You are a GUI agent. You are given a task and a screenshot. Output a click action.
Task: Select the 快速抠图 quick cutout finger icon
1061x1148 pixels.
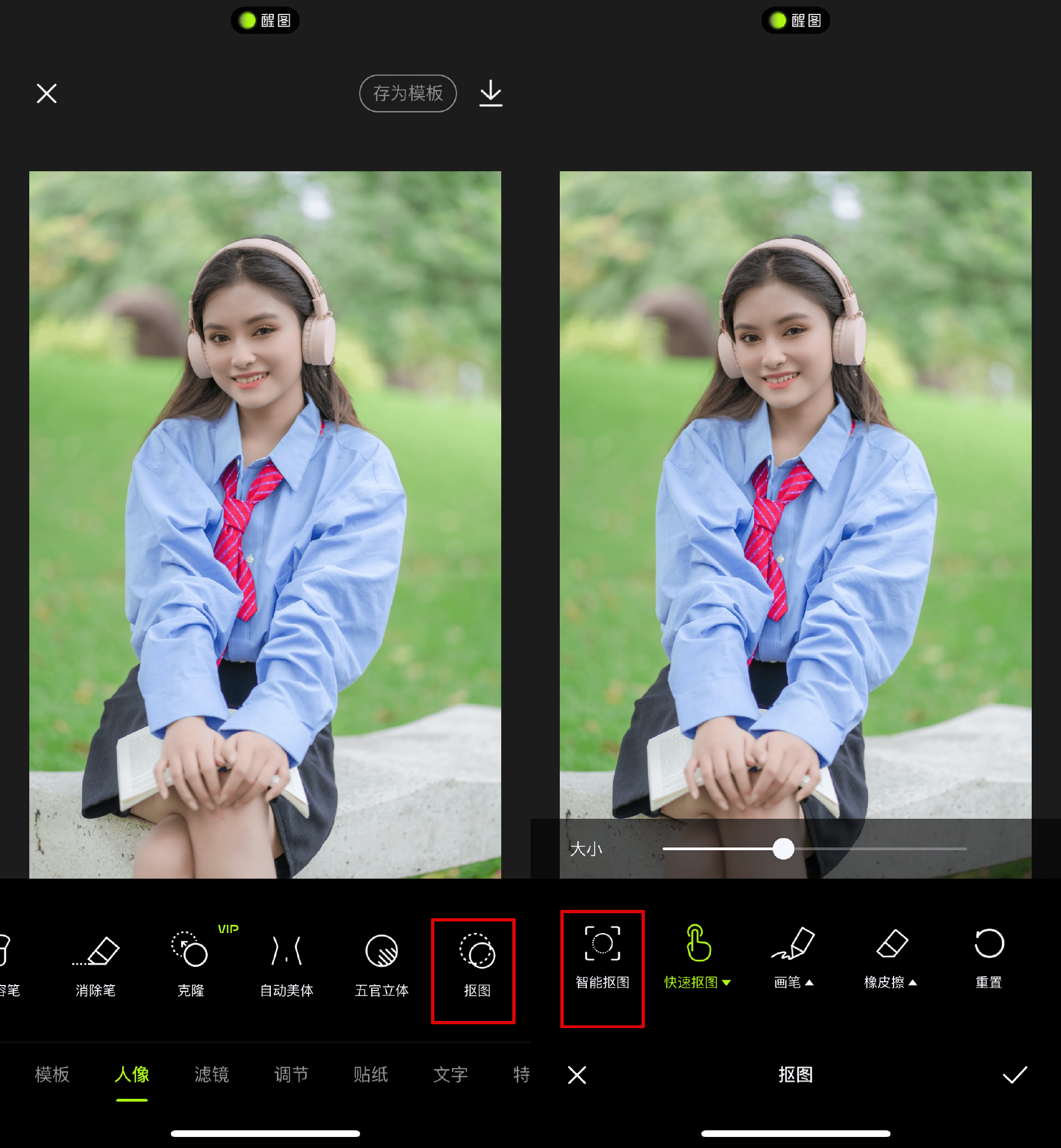coord(698,942)
